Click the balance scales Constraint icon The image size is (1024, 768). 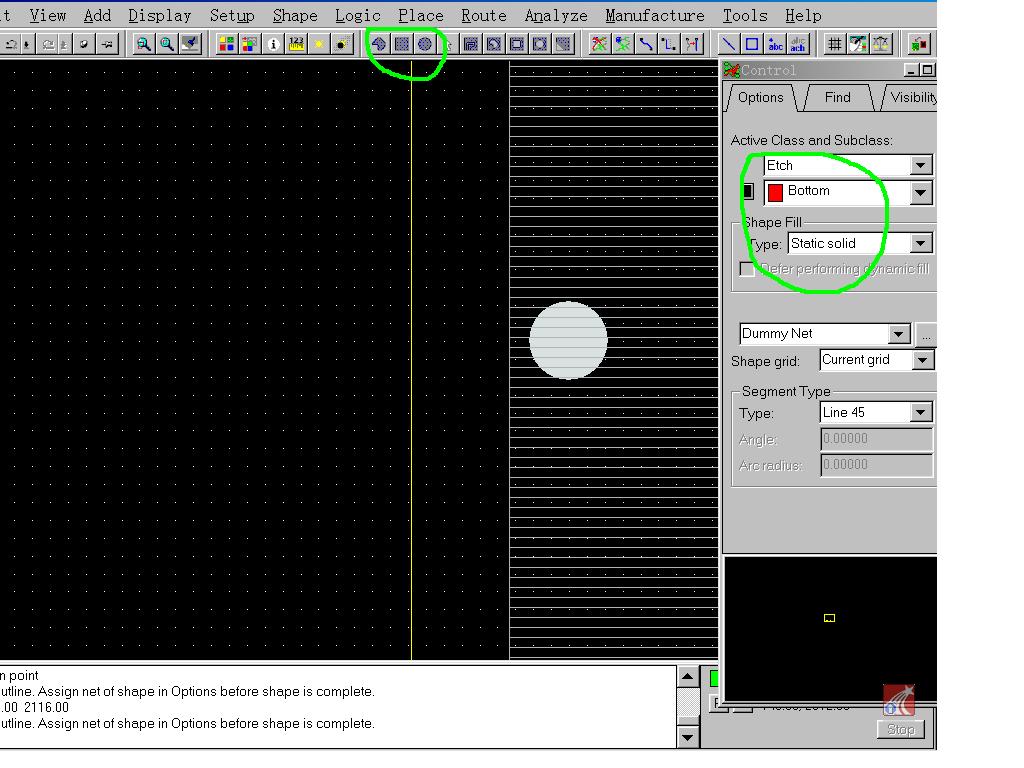pos(880,44)
